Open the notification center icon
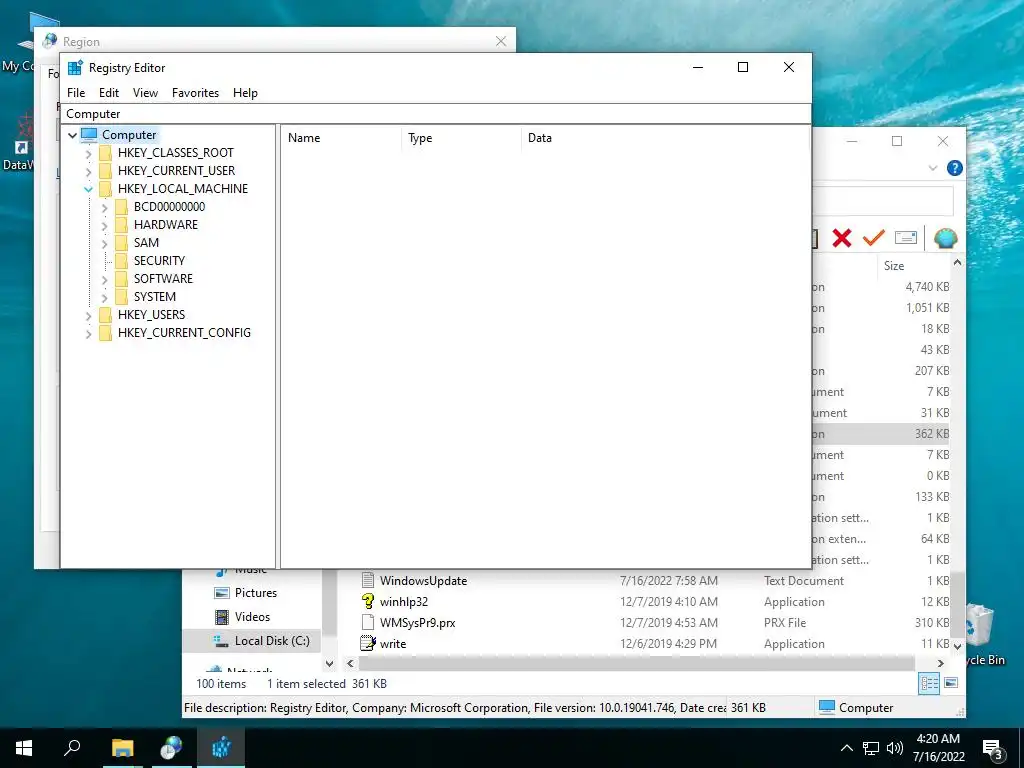 (992, 748)
